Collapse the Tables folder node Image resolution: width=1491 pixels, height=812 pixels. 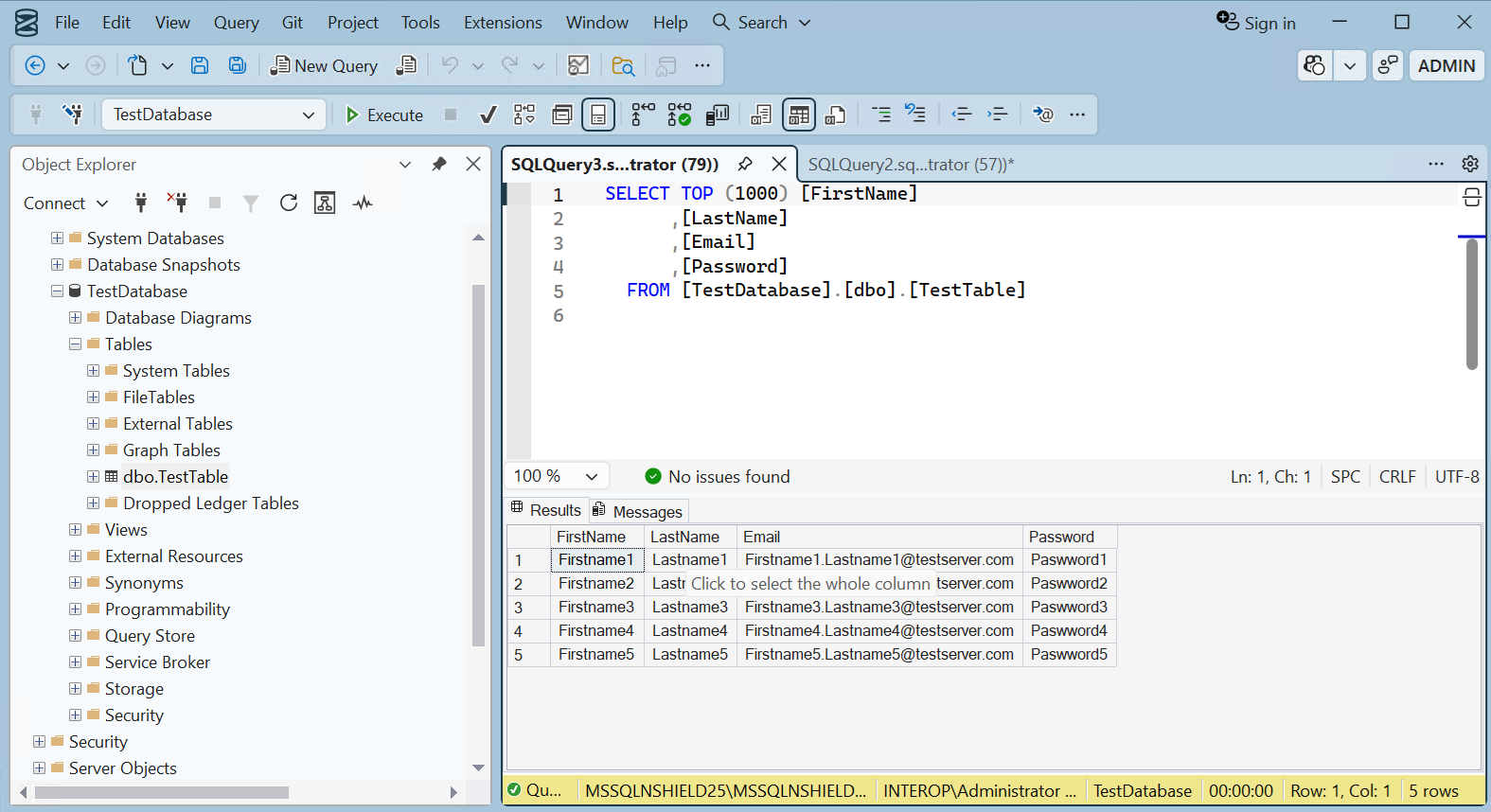[76, 344]
